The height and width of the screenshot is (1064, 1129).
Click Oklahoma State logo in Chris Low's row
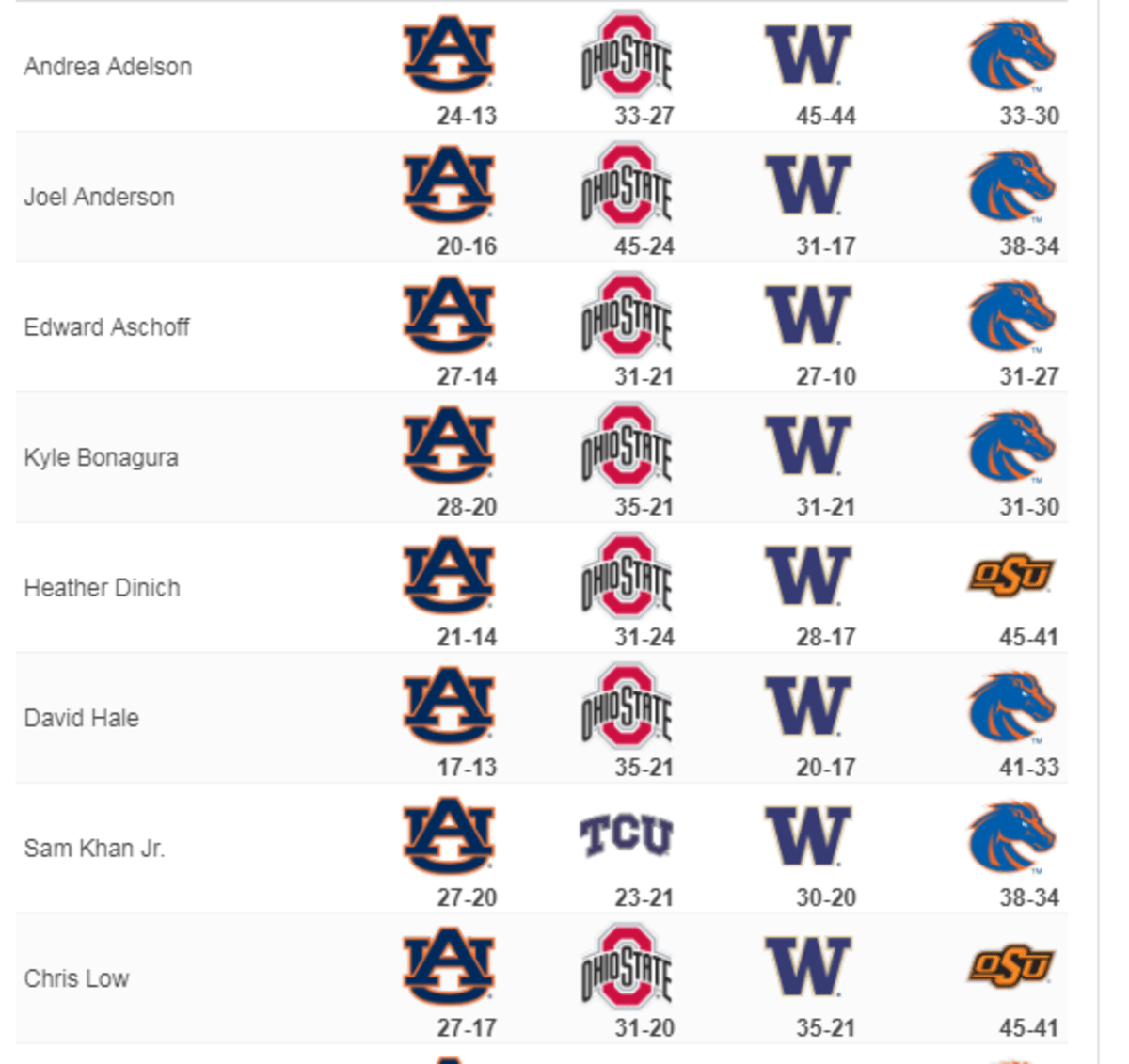[1010, 966]
